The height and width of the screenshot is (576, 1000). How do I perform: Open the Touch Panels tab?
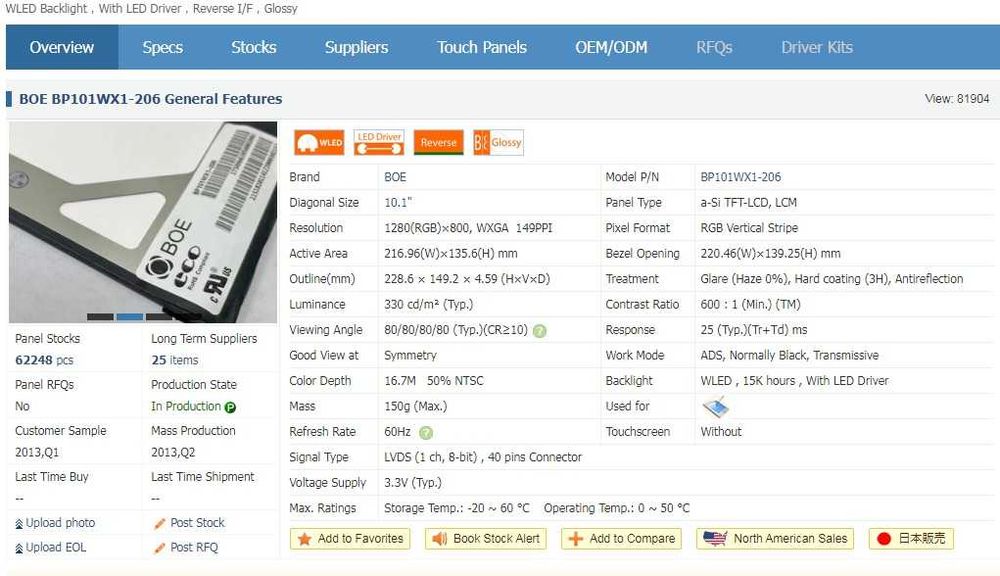[x=482, y=47]
